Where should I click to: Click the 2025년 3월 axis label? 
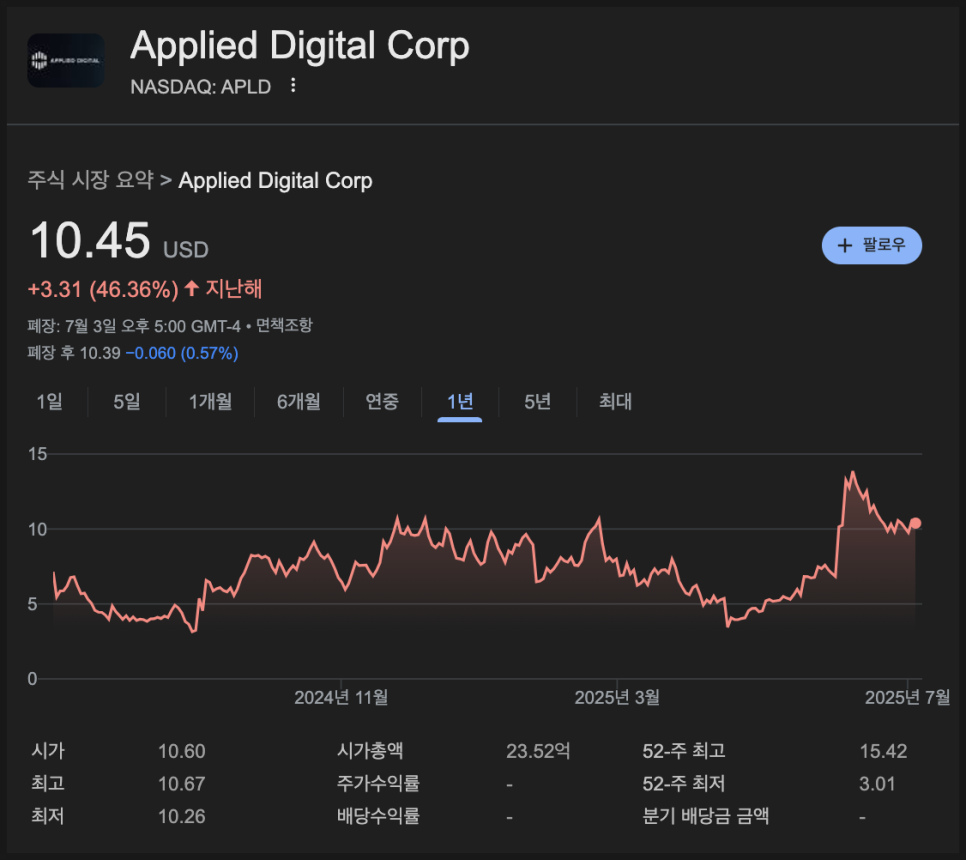pyautogui.click(x=617, y=697)
